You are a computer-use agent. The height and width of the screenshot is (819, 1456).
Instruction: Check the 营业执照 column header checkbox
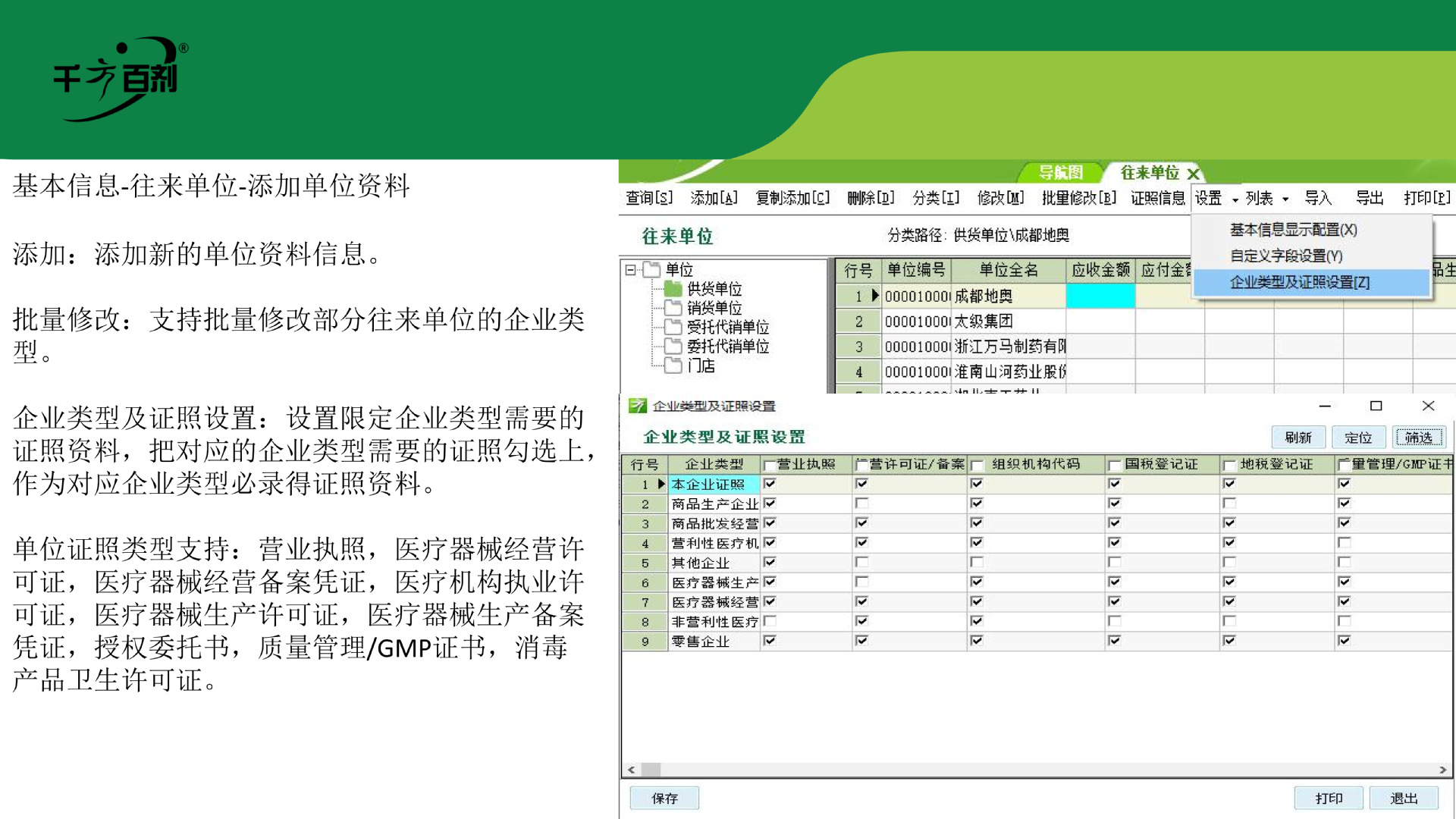point(770,465)
